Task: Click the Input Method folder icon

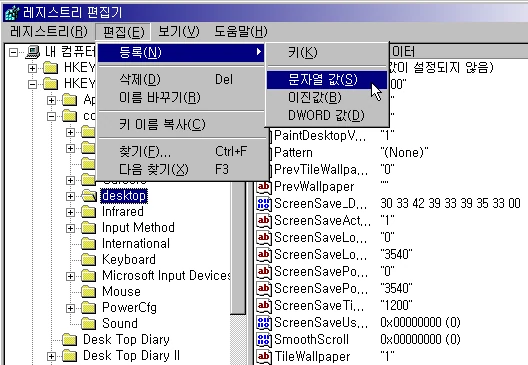Action: tap(89, 228)
